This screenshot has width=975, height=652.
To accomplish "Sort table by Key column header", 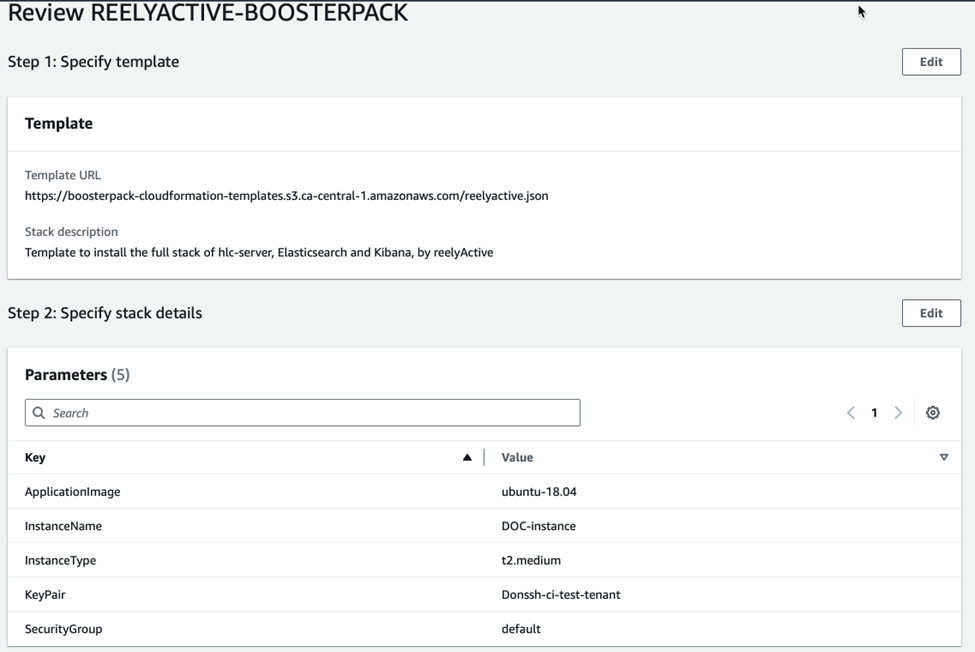I will coord(36,457).
